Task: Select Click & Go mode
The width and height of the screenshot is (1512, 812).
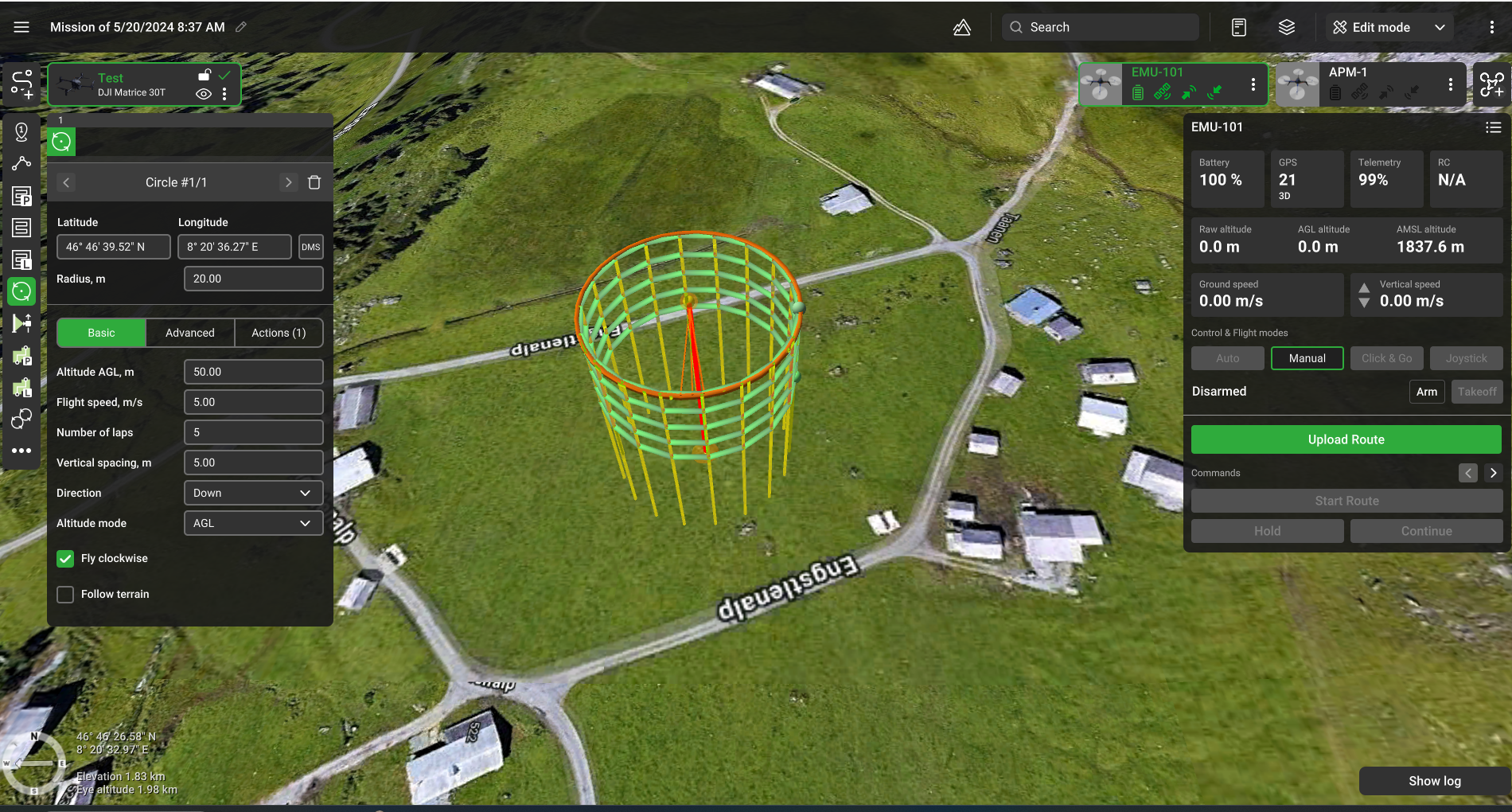Action: coord(1387,358)
